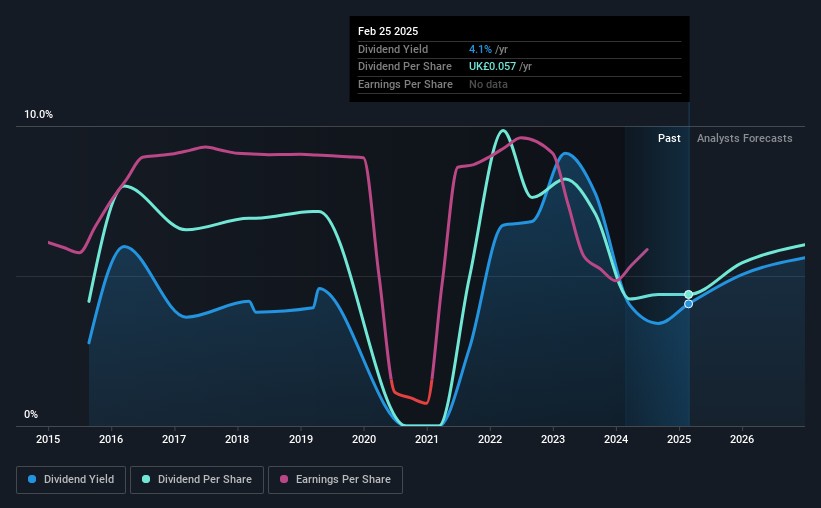Click the blue dot in the Dividend Yield legend
The image size is (821, 508).
(x=32, y=480)
